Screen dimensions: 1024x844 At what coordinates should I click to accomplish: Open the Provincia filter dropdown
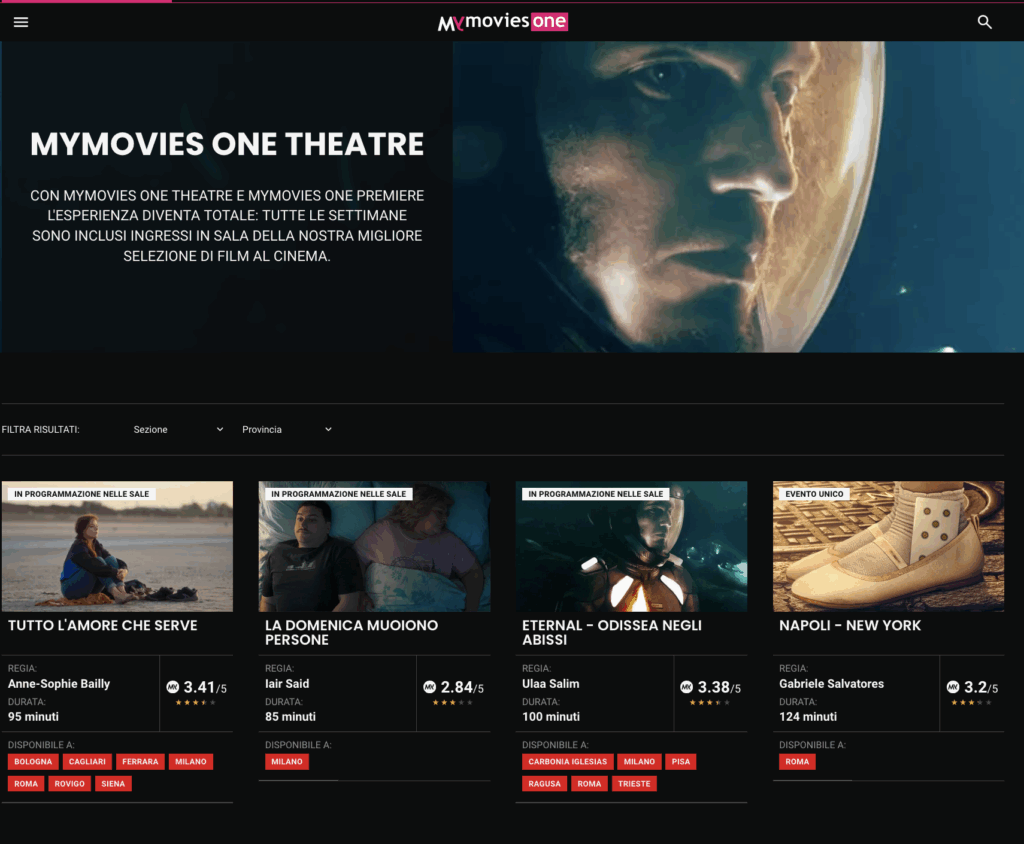coord(287,429)
